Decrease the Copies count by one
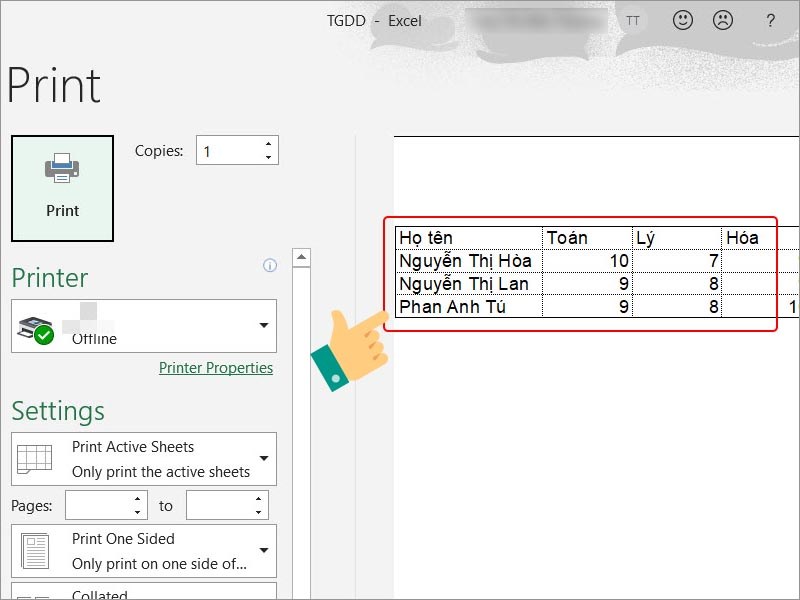Viewport: 800px width, 600px height. point(268,157)
